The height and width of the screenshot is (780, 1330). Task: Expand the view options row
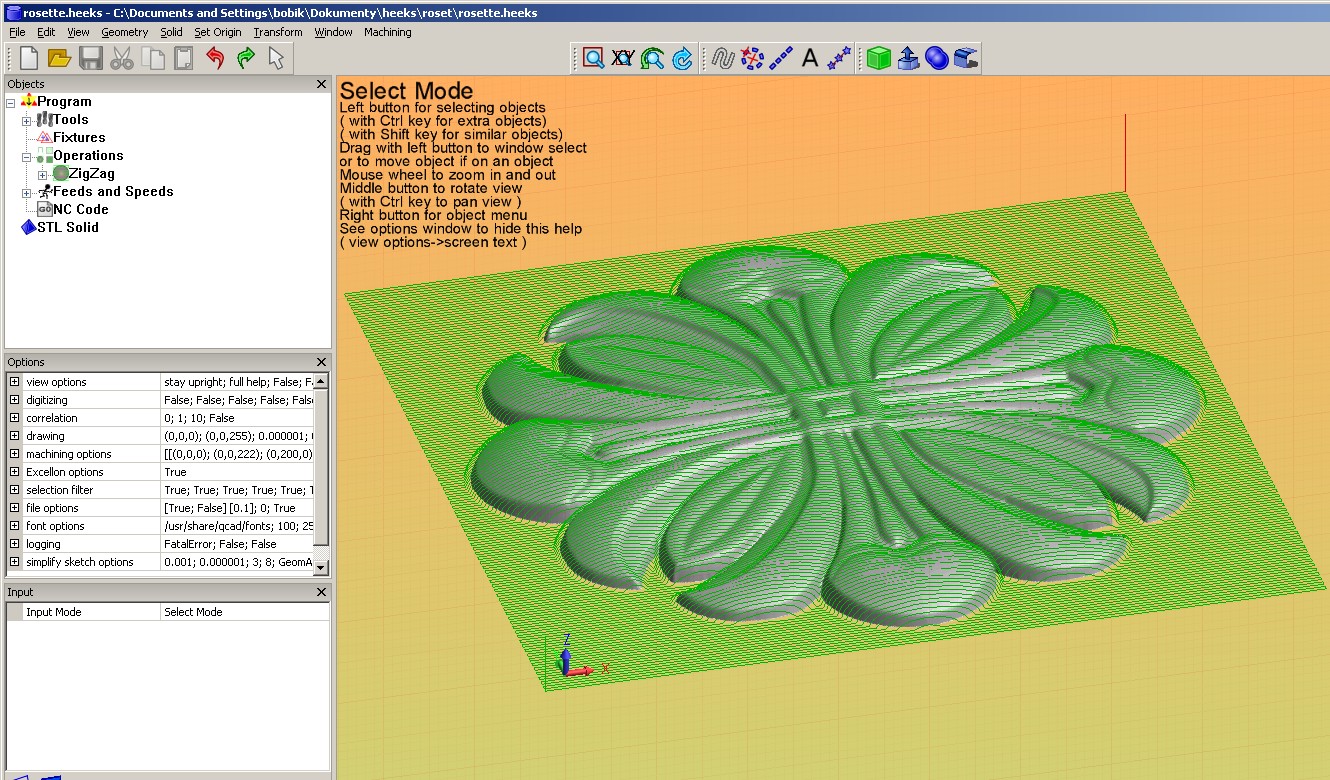pos(14,382)
